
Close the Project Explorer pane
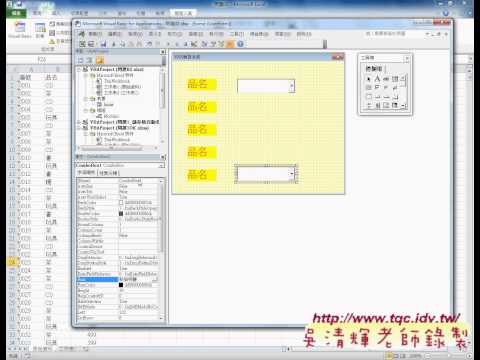pos(163,52)
